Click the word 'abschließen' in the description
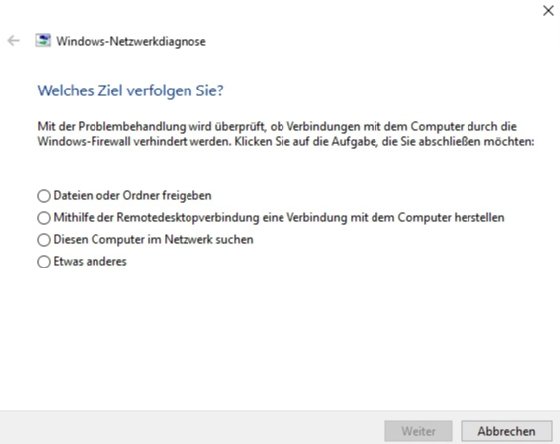The image size is (560, 444). 450,142
